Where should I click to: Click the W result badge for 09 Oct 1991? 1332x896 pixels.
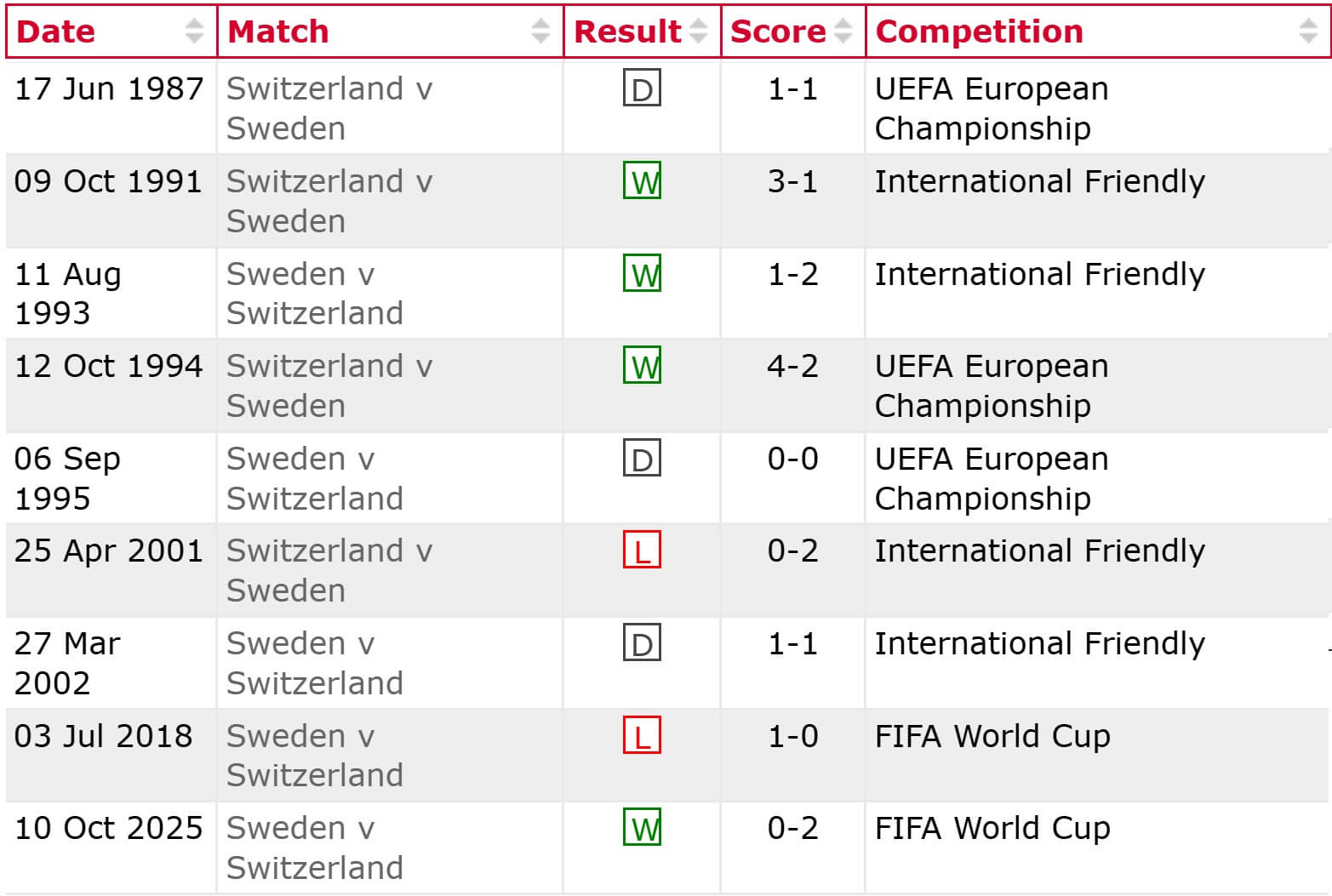(x=643, y=181)
